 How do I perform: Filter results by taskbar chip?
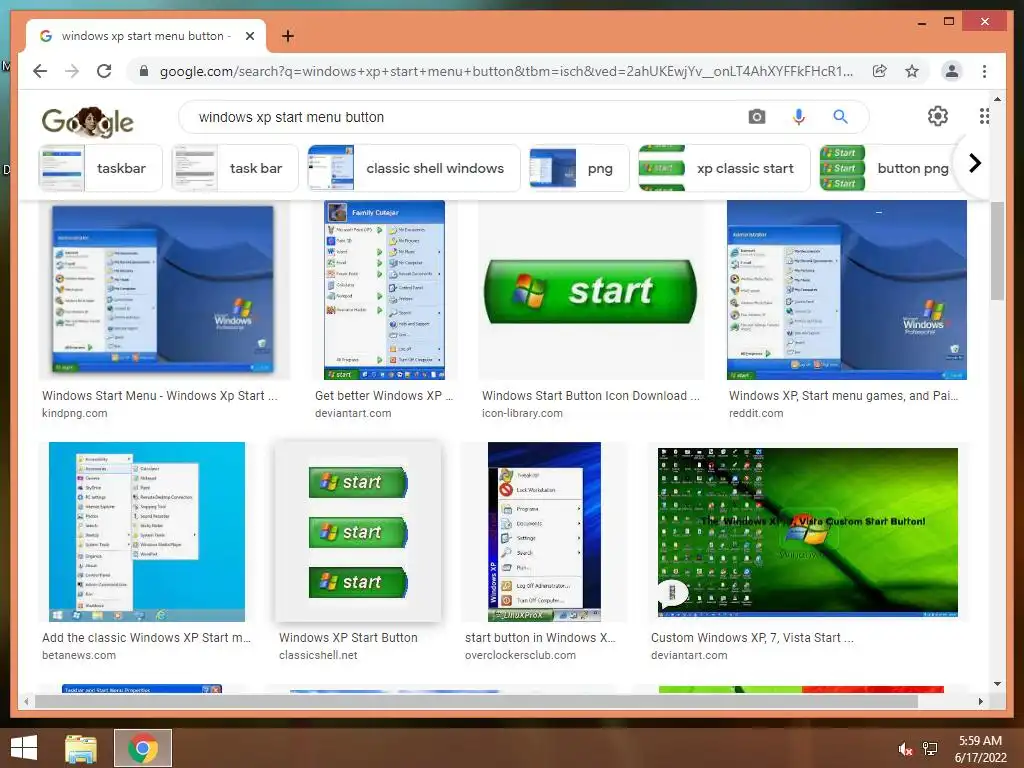point(100,168)
